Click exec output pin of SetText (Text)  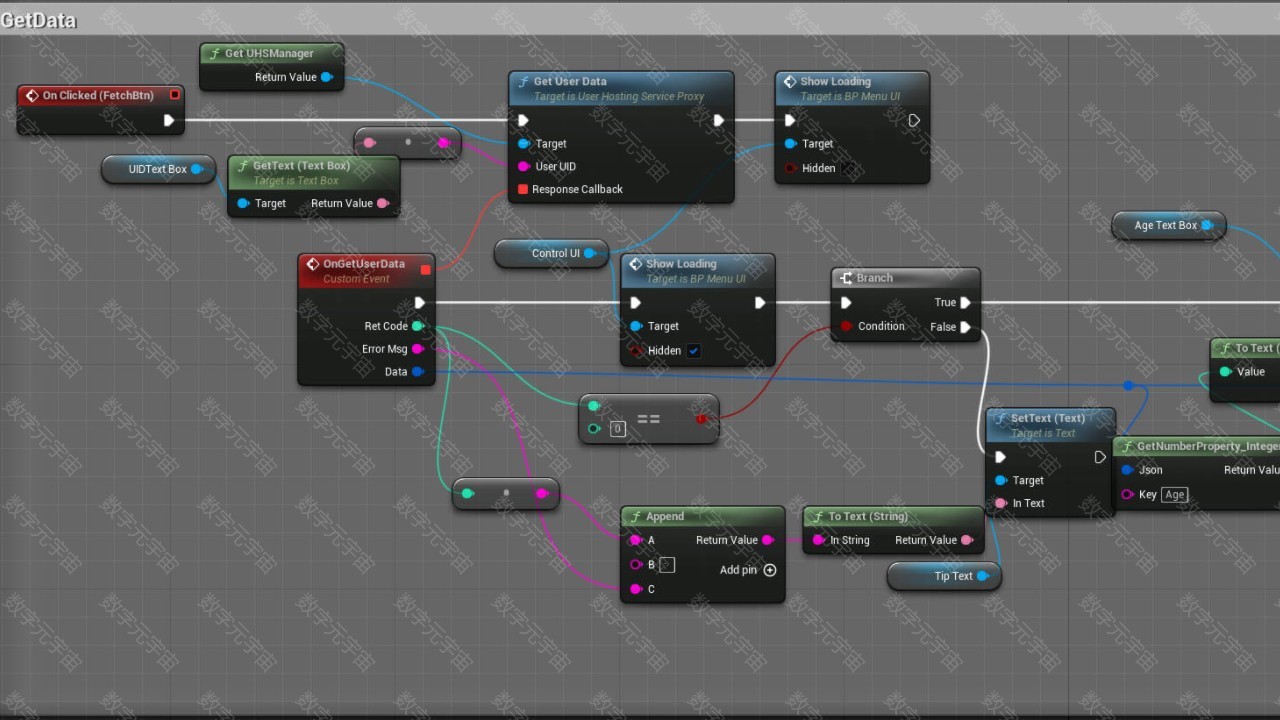point(1100,457)
